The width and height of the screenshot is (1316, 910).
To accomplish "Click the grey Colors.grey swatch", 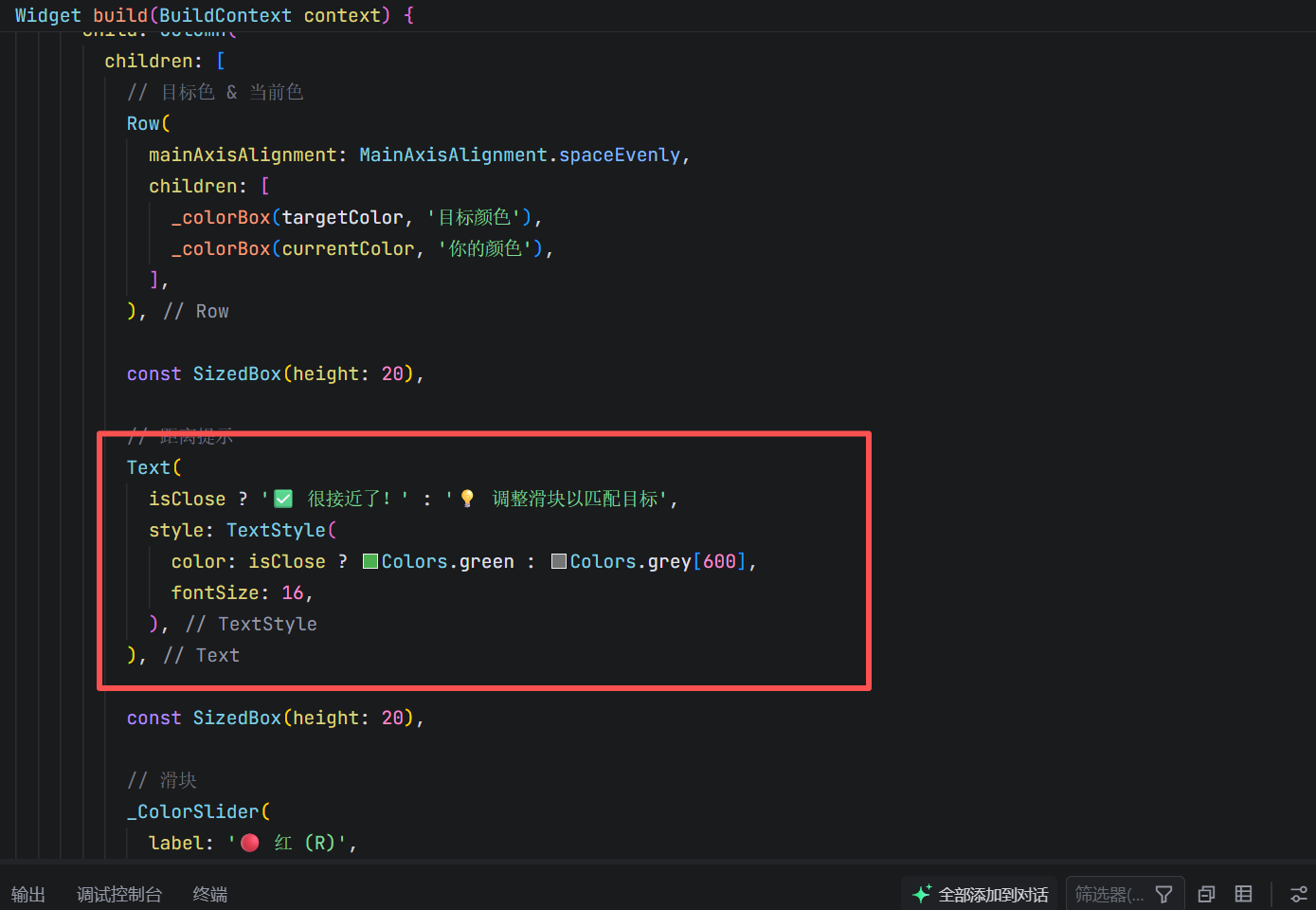I will point(559,561).
